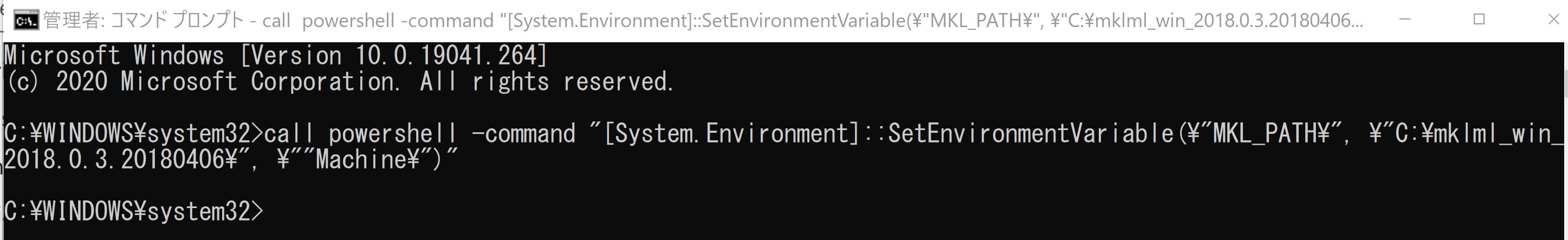The height and width of the screenshot is (240, 1568).
Task: Click the Microsoft Windows version line
Action: click(x=275, y=56)
